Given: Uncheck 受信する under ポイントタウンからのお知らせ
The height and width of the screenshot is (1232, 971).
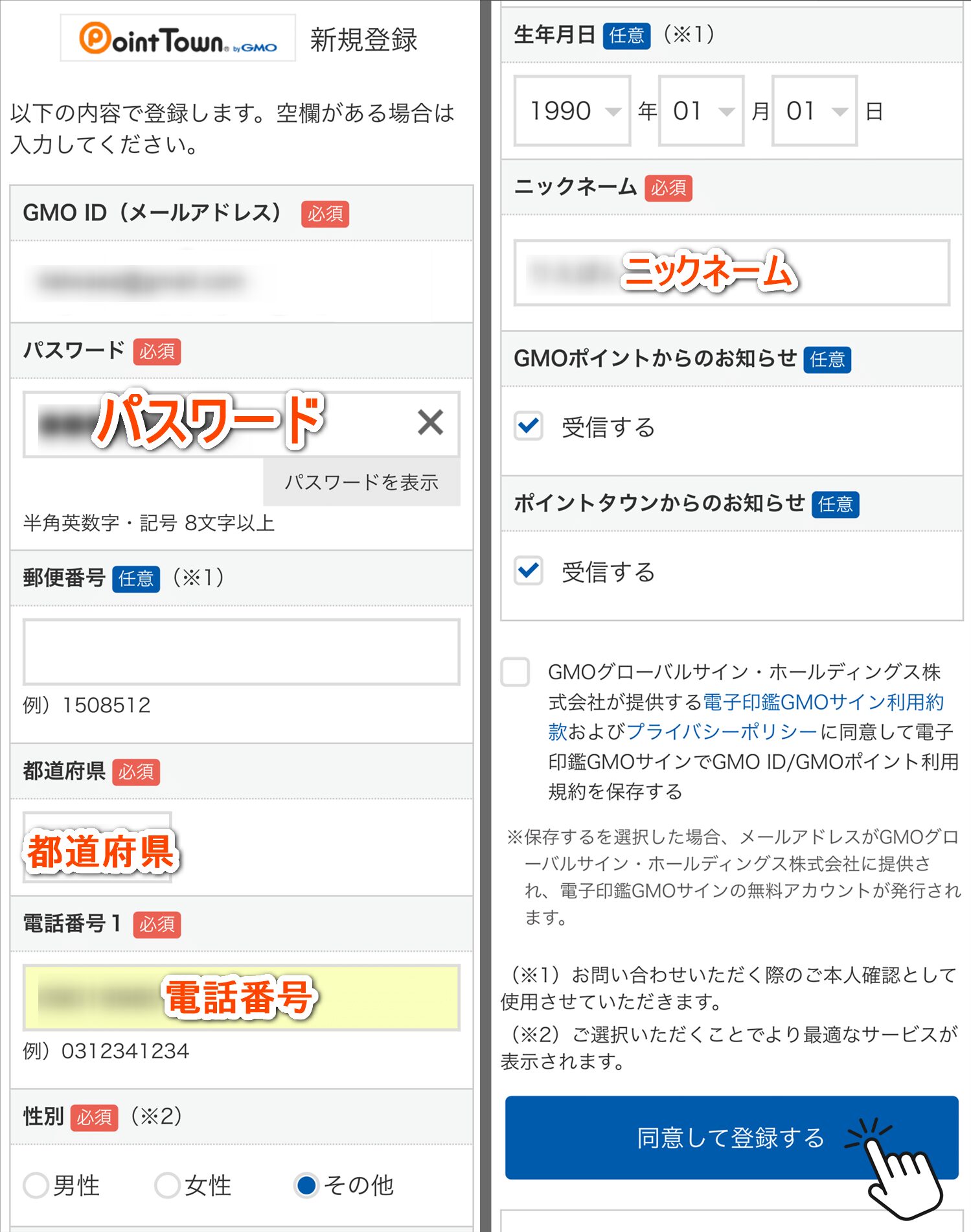Looking at the screenshot, I should point(529,571).
